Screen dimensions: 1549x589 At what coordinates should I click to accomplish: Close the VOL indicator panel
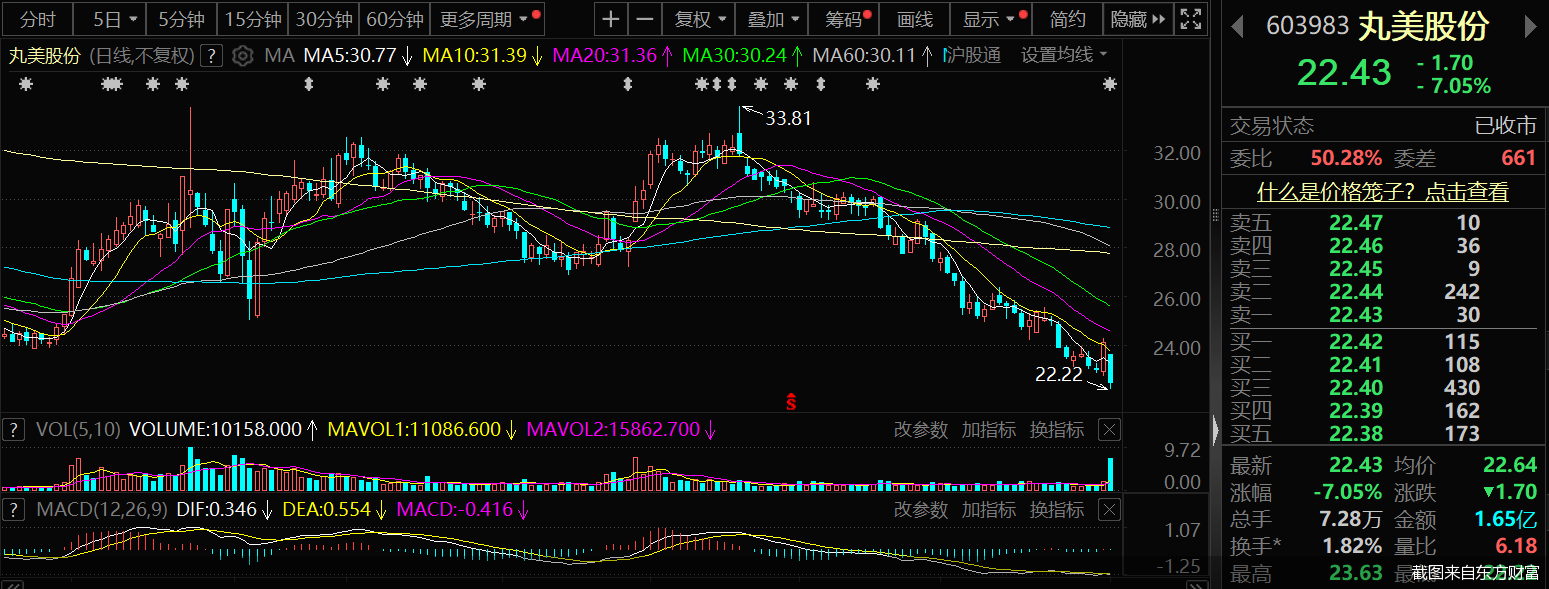click(1109, 430)
